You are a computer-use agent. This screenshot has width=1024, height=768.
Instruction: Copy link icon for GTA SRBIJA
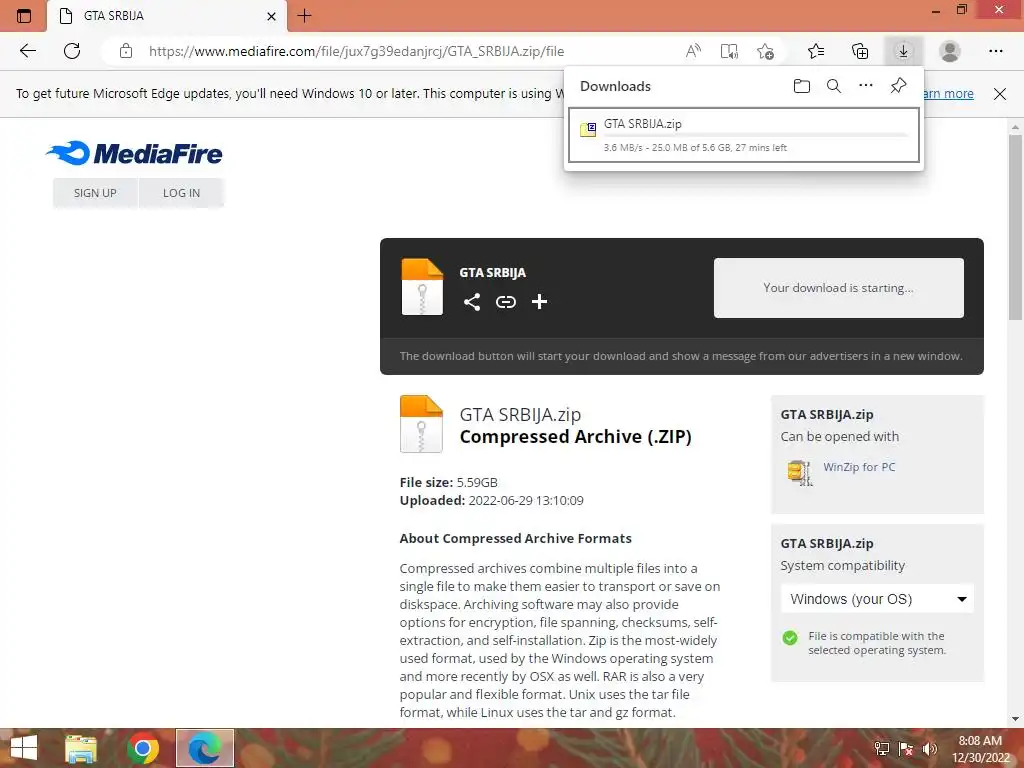505,302
